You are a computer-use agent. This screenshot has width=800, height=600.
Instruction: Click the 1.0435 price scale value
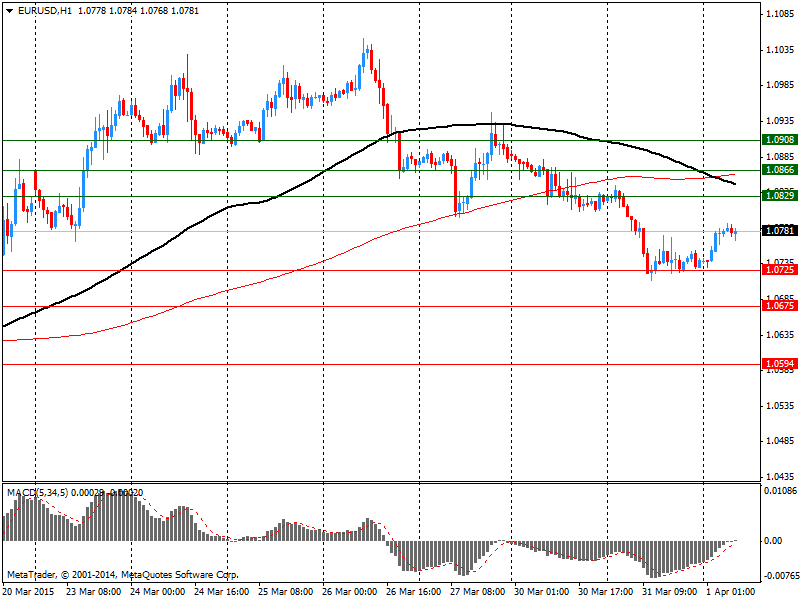tap(780, 477)
